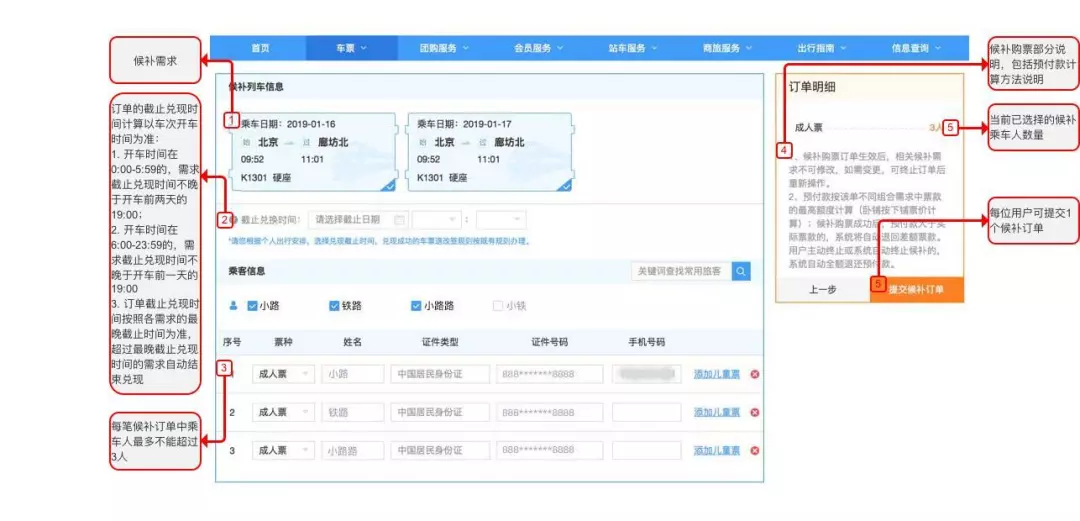Screen dimensions: 1080x521
Task: Click the checkmark corner on 2019-01-17 ticket card
Action: [565, 184]
